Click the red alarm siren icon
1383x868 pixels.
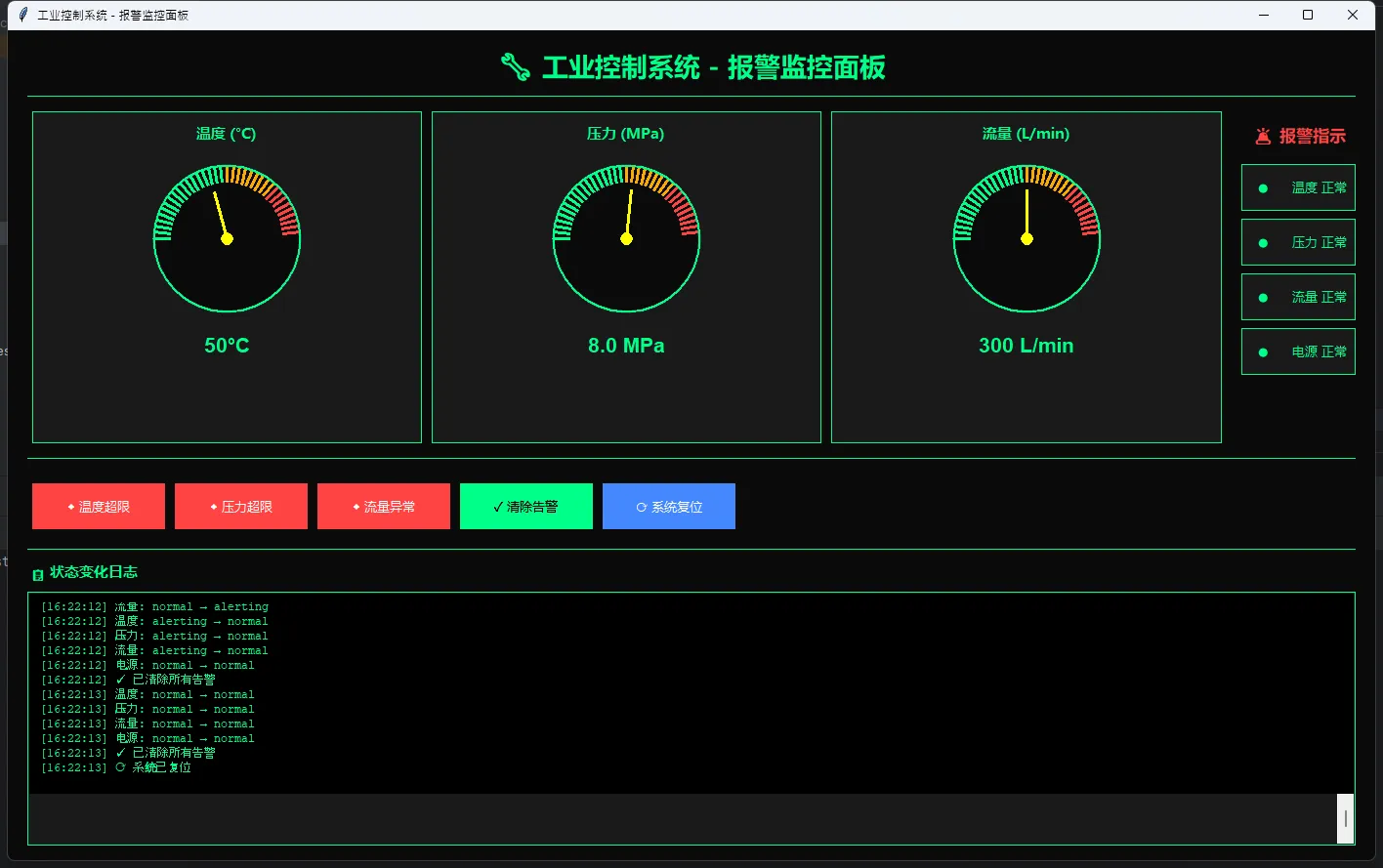pos(1264,137)
